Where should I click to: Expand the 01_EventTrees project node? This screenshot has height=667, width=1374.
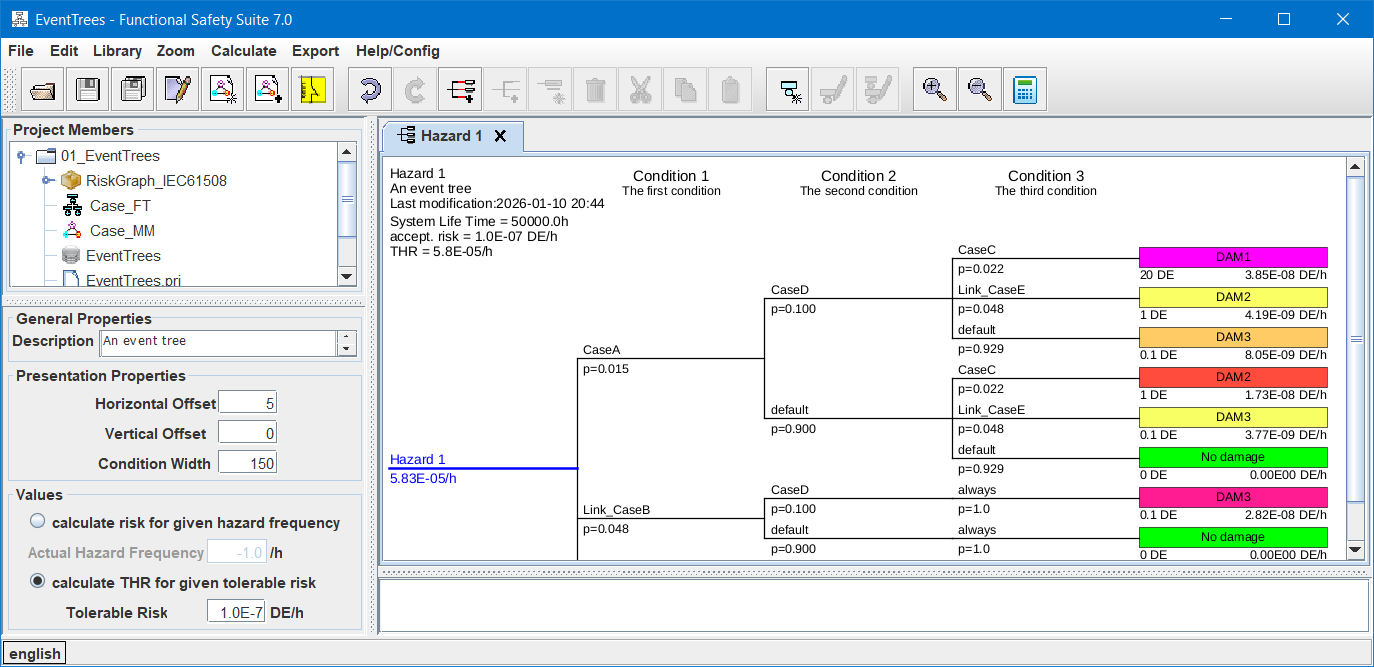[21, 156]
